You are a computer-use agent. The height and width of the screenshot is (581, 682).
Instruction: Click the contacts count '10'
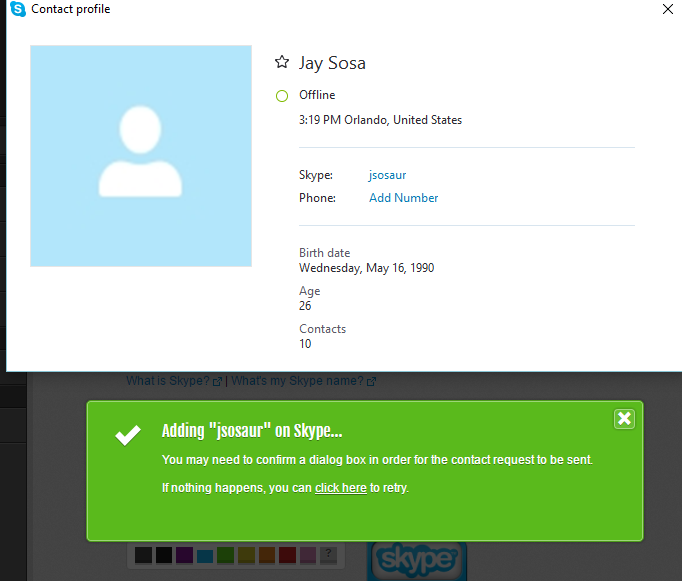click(x=305, y=344)
